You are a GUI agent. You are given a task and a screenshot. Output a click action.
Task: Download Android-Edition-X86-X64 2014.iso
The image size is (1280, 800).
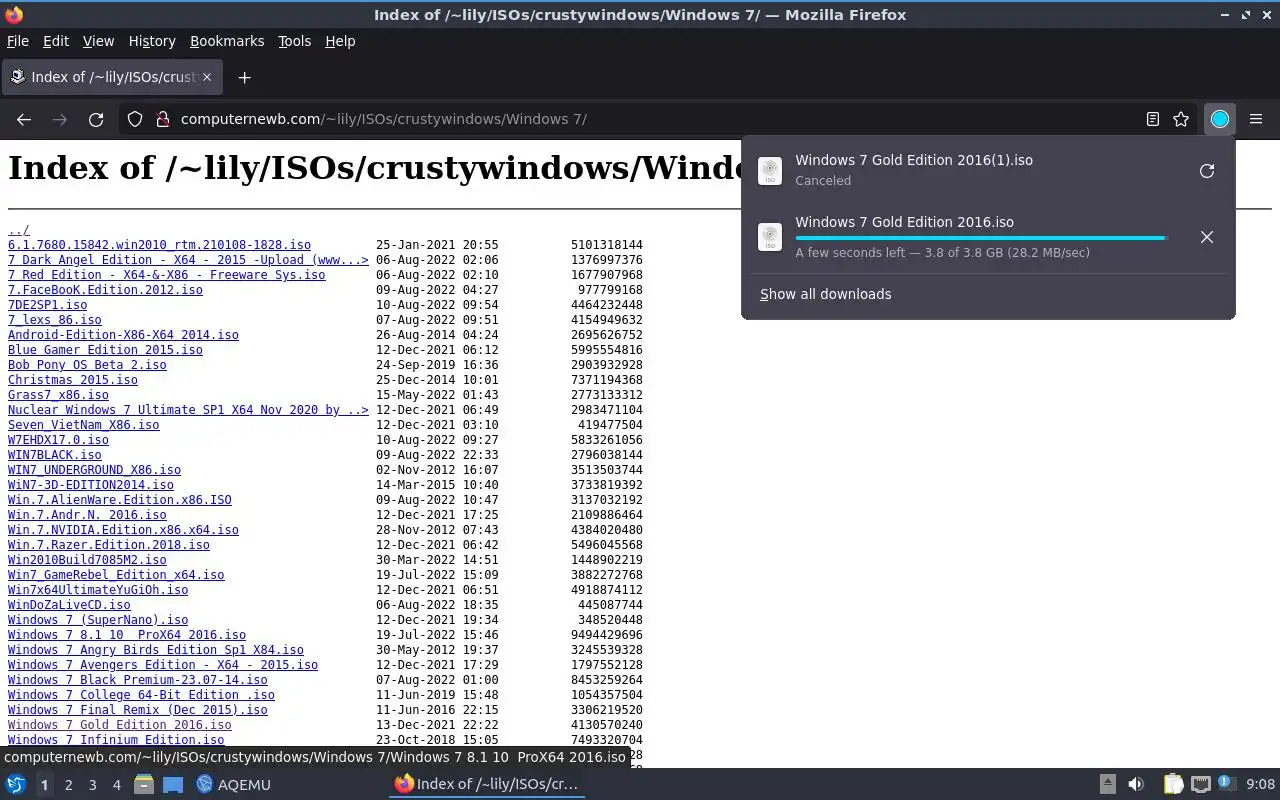(123, 335)
